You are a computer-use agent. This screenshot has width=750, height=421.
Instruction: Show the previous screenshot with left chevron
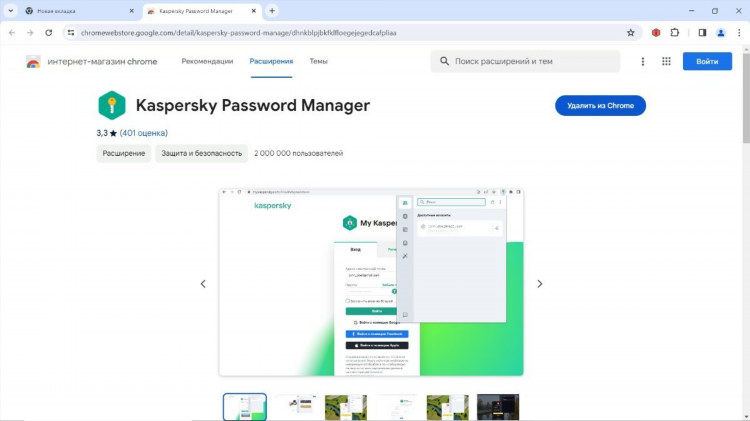[x=203, y=284]
